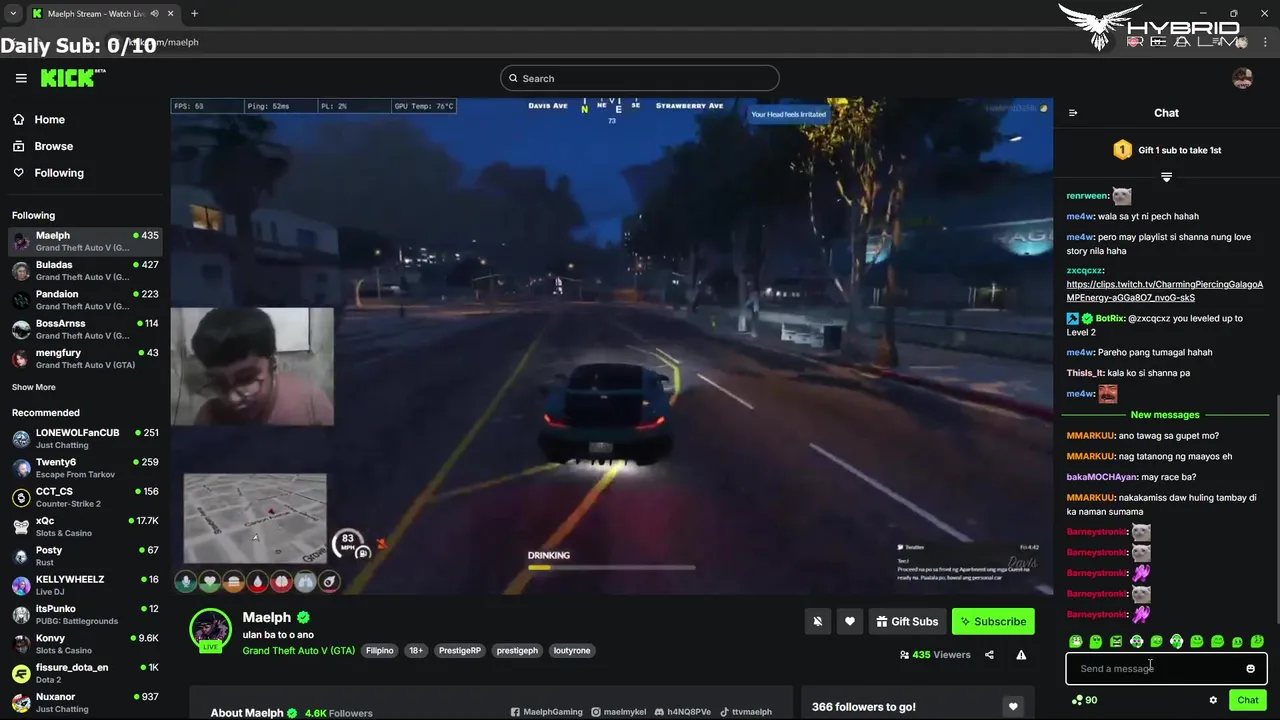This screenshot has width=1280, height=720.
Task: Select the Filipino tag
Action: click(380, 650)
